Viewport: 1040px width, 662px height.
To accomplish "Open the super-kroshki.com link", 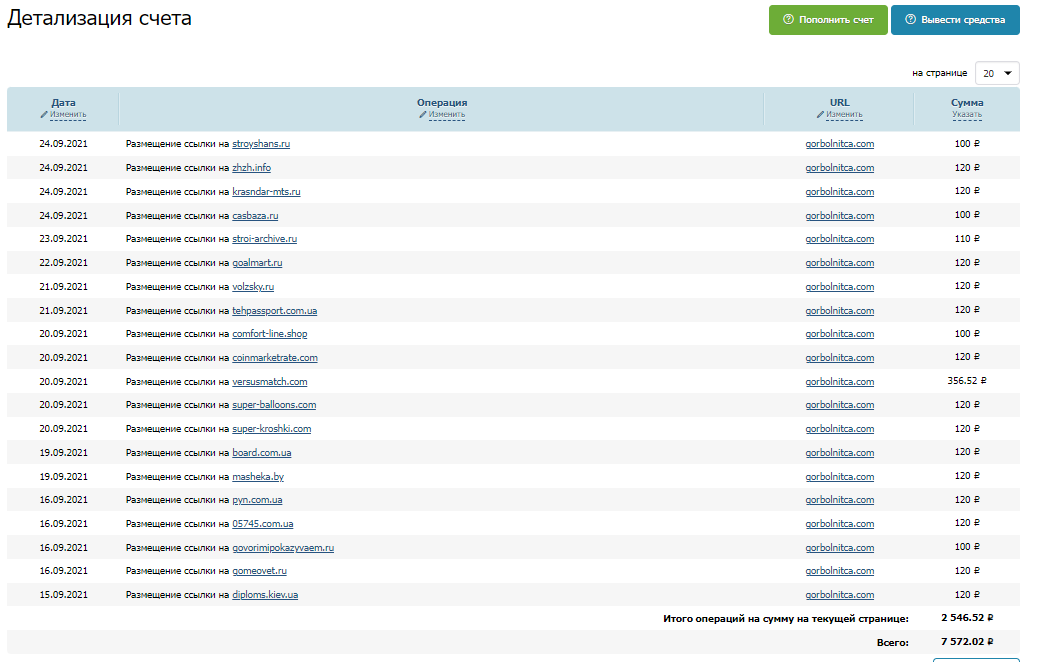I will pyautogui.click(x=271, y=429).
